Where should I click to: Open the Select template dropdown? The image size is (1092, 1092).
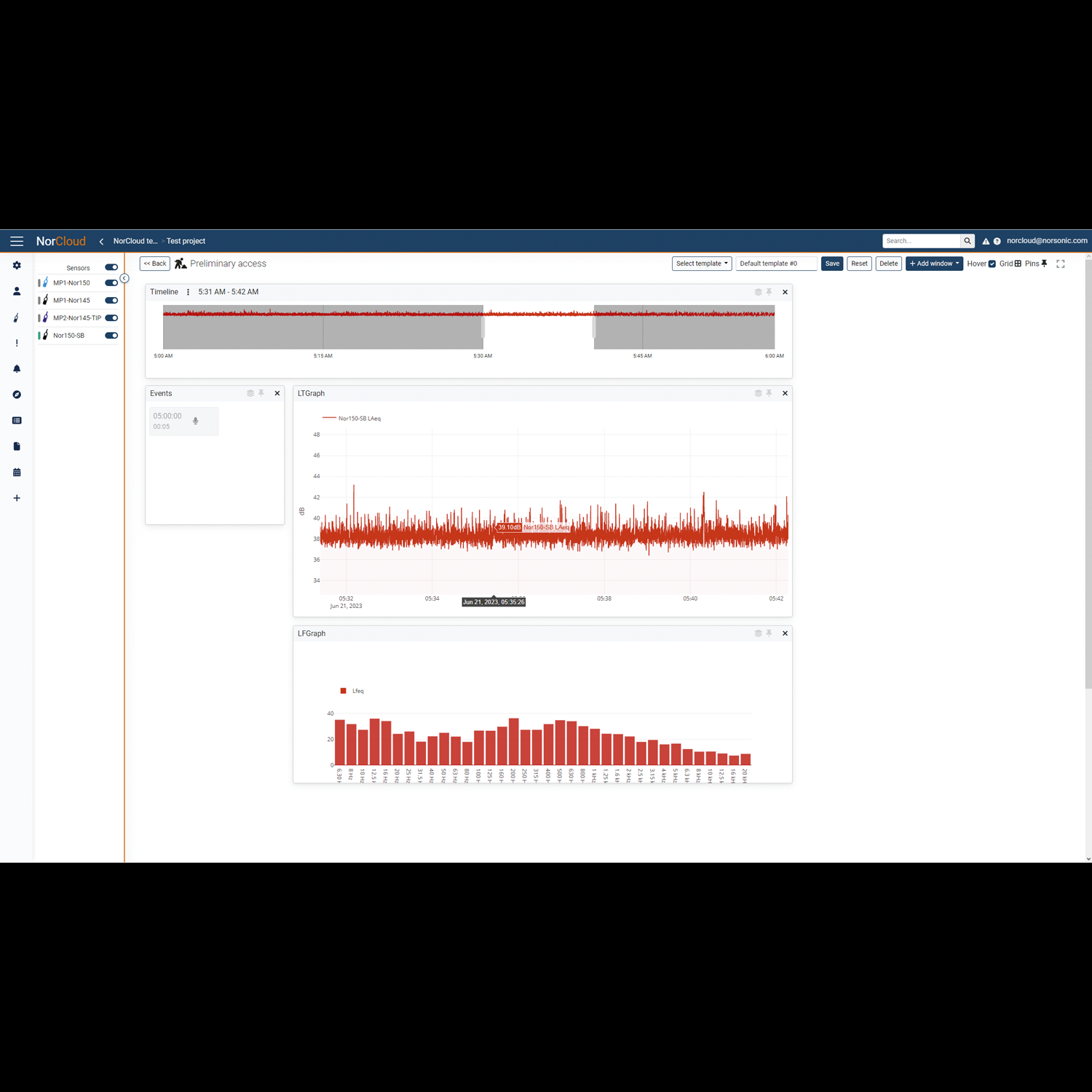pyautogui.click(x=701, y=264)
